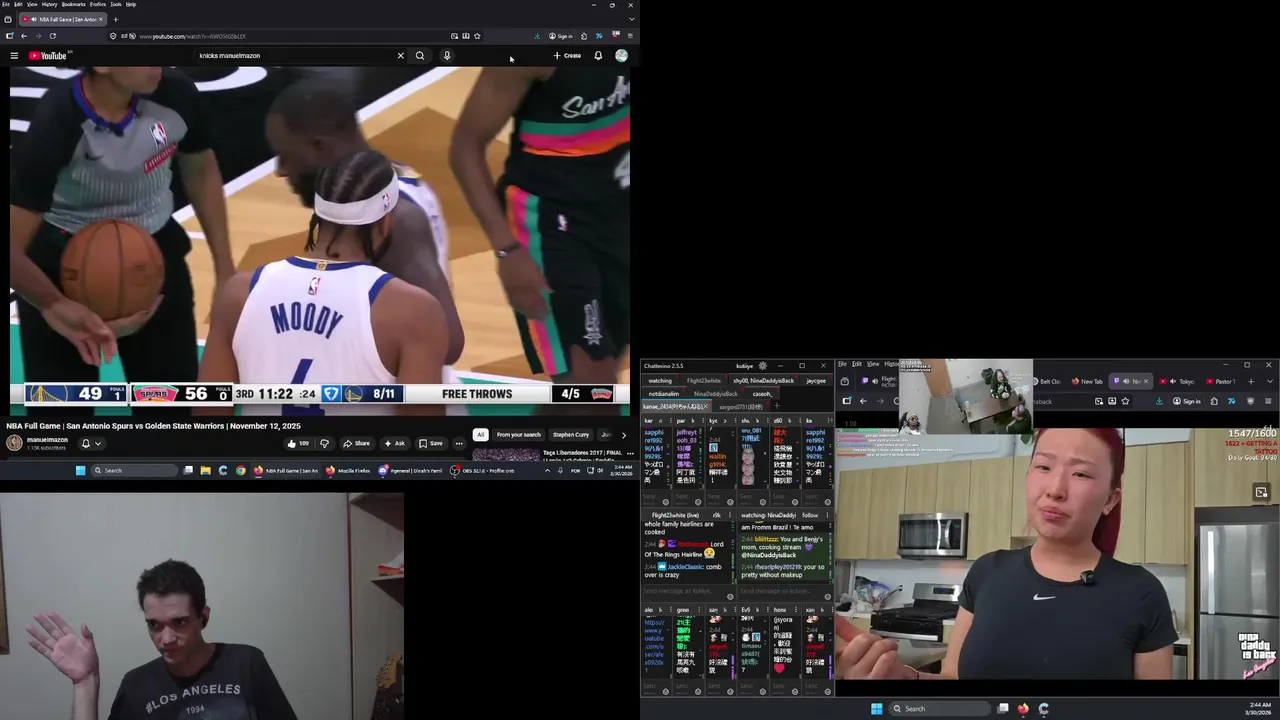Open the manuelmazon channel name link
The image size is (1280, 720).
pyautogui.click(x=47, y=440)
